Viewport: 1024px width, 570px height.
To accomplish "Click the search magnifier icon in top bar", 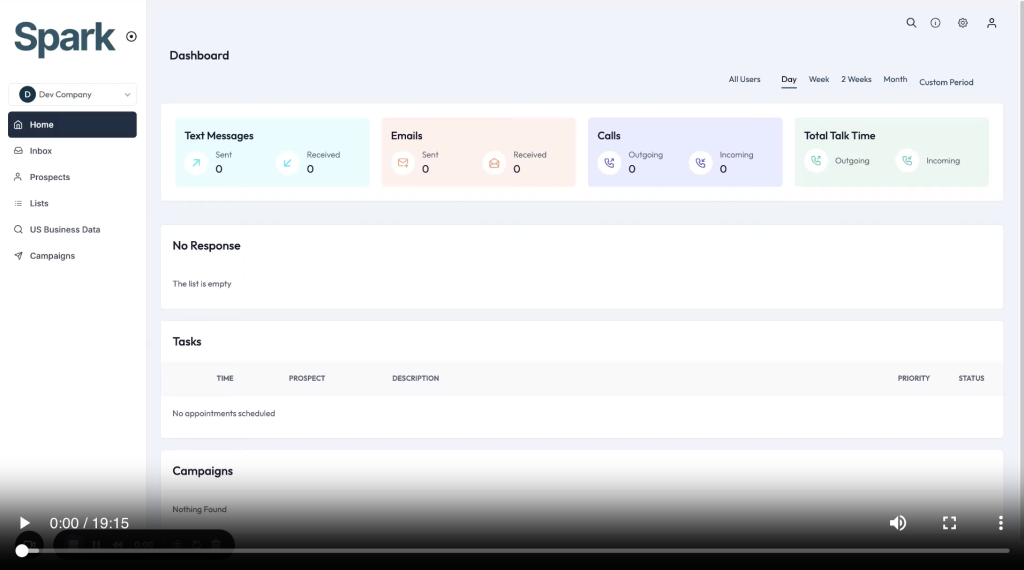I will [x=911, y=23].
